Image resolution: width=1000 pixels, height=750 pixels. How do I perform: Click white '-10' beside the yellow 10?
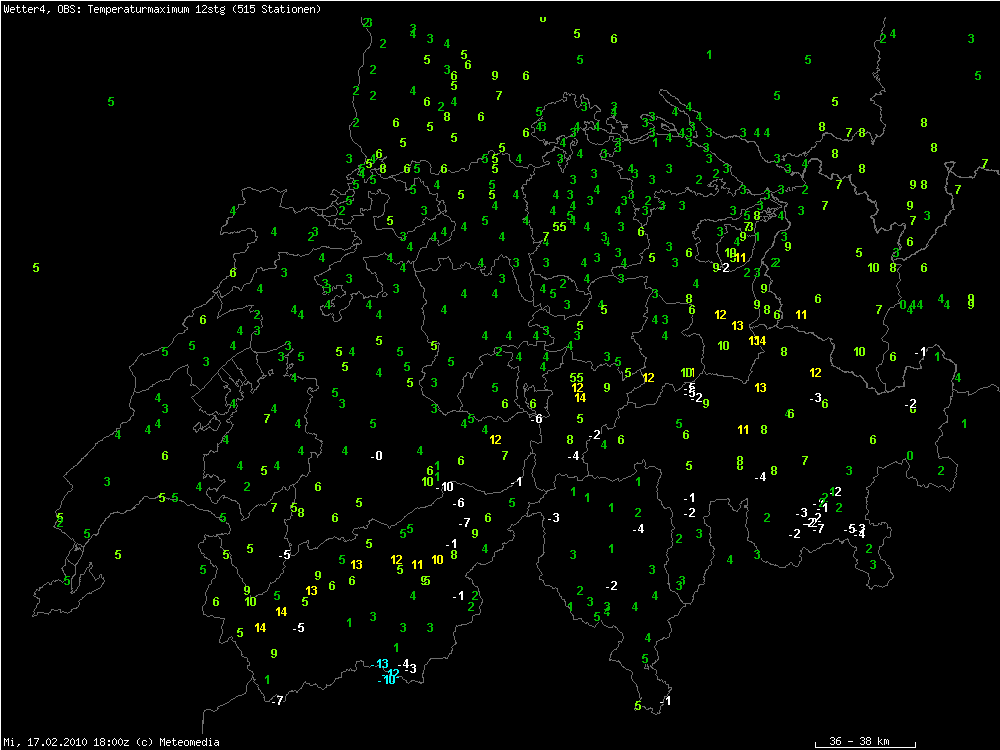(445, 487)
